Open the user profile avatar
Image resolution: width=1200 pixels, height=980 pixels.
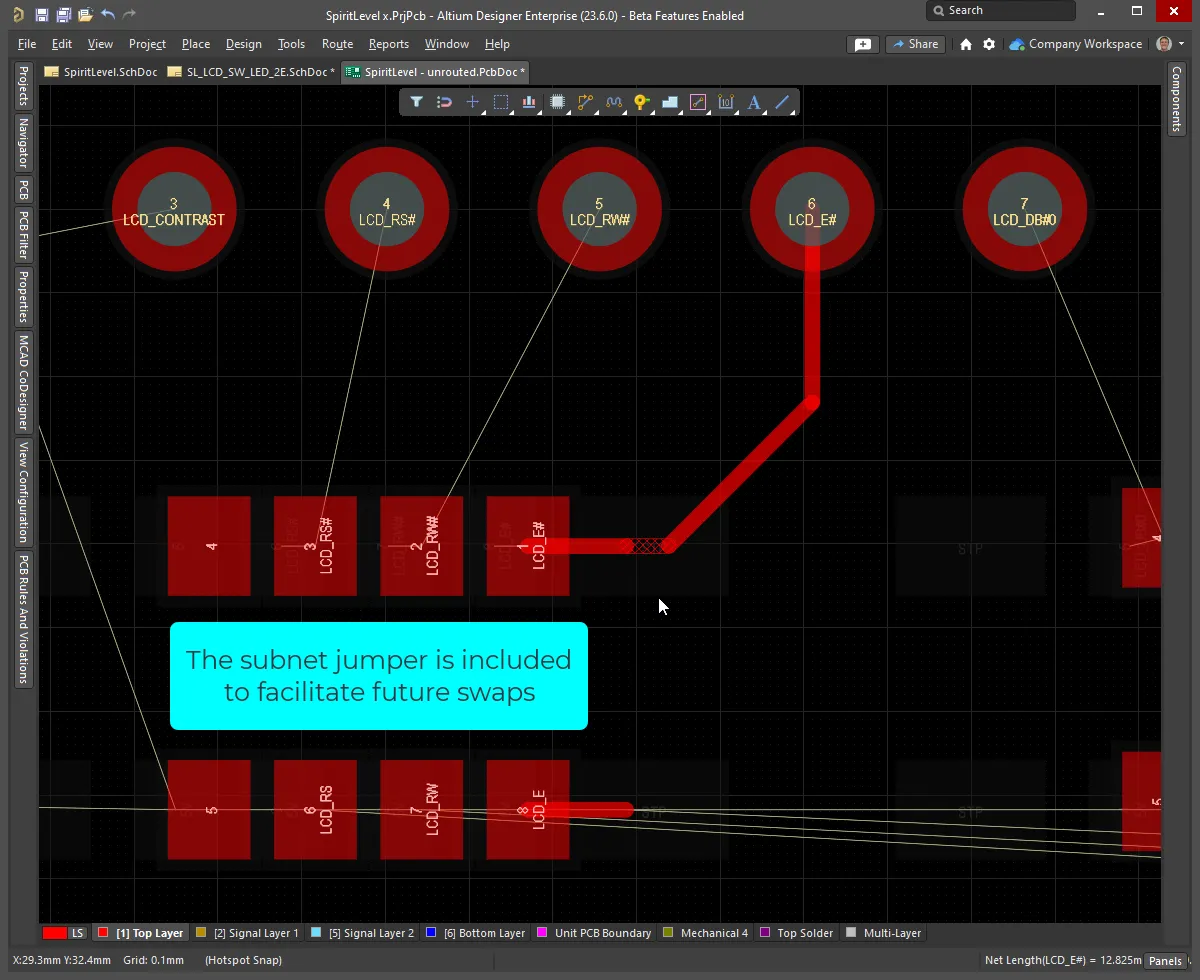tap(1165, 44)
